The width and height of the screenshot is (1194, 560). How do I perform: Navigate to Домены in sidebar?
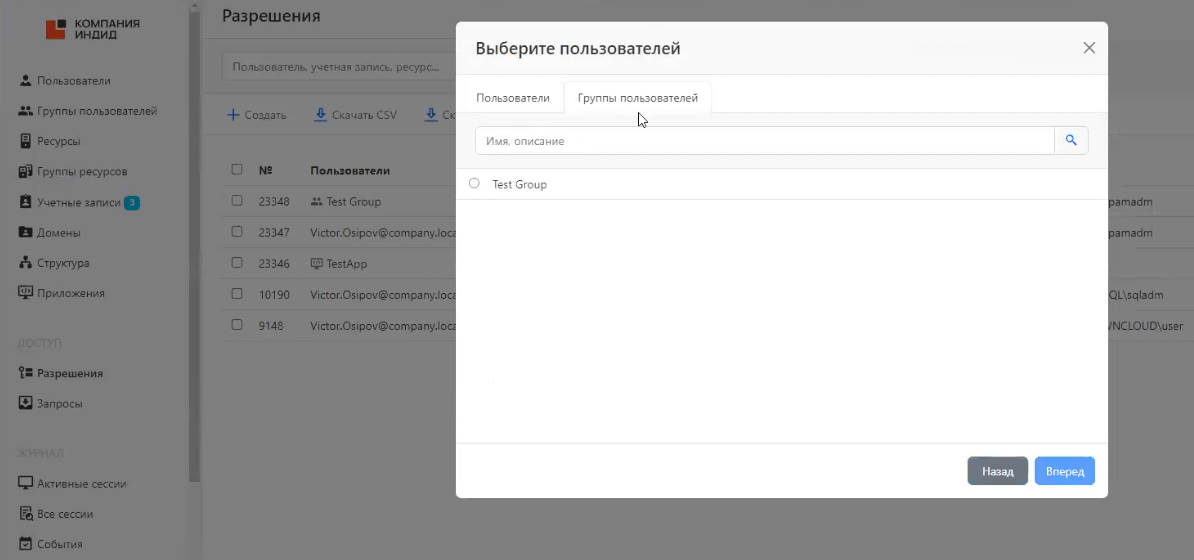pos(58,233)
